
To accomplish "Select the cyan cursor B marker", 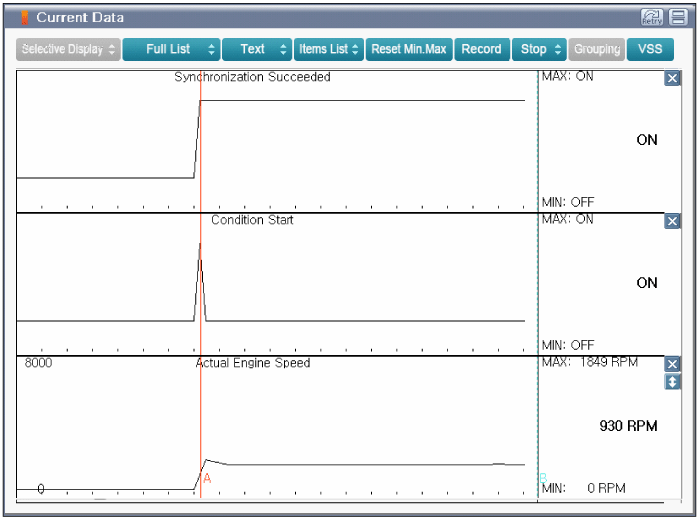I will point(543,478).
